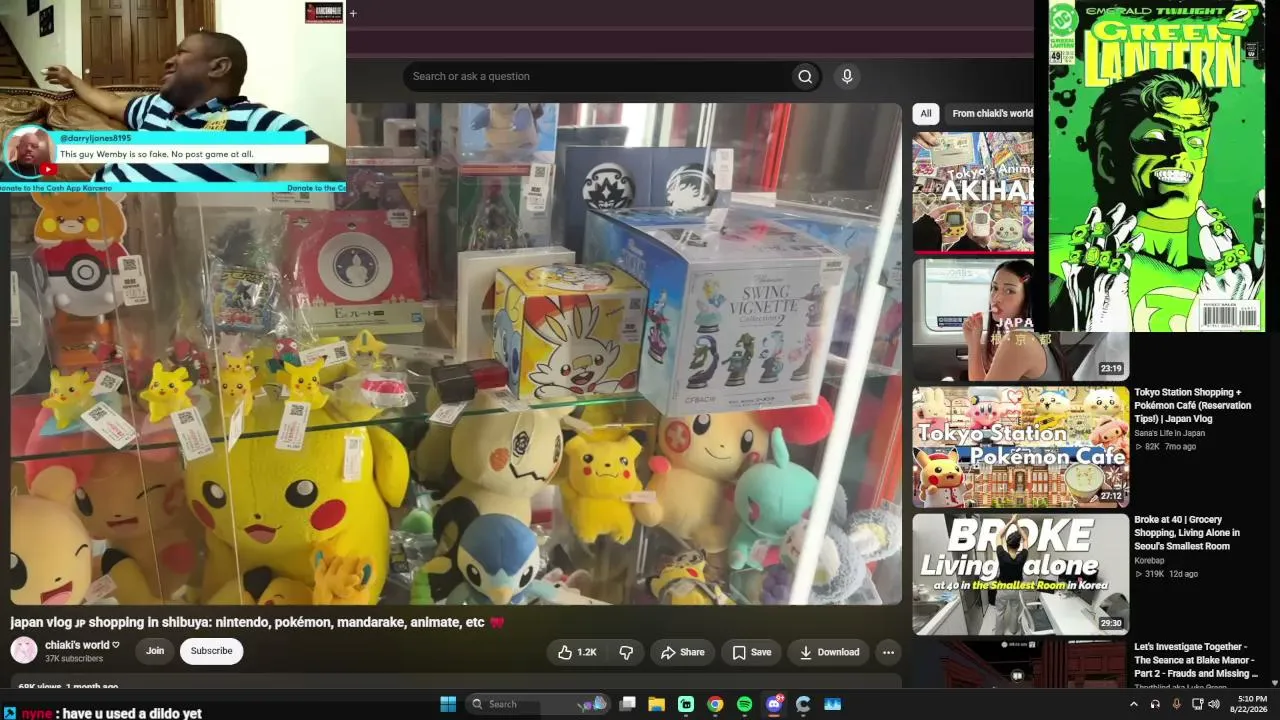The height and width of the screenshot is (720, 1280).
Task: Download the Japan vlog video
Action: [829, 652]
